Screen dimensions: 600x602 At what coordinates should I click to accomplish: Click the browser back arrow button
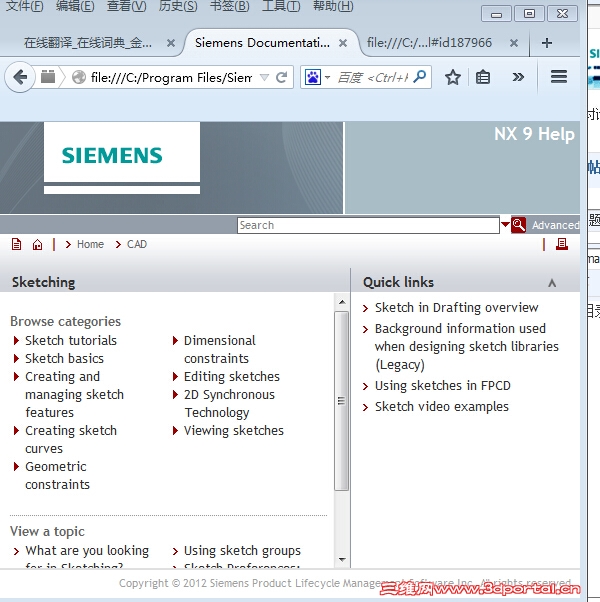pos(20,77)
